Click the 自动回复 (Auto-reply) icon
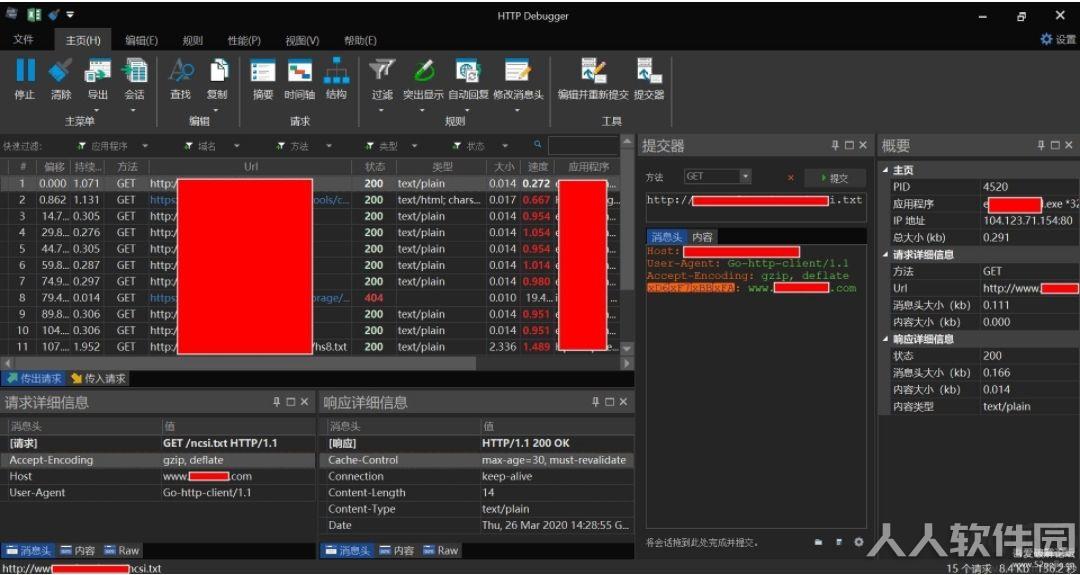1080x575 pixels. pos(468,70)
